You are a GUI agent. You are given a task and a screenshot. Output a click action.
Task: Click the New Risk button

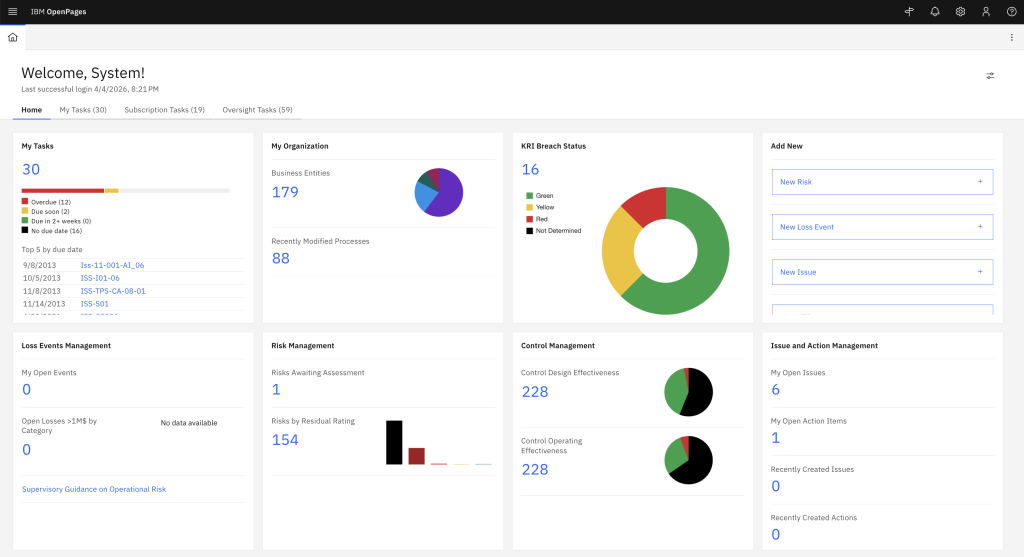(x=882, y=182)
